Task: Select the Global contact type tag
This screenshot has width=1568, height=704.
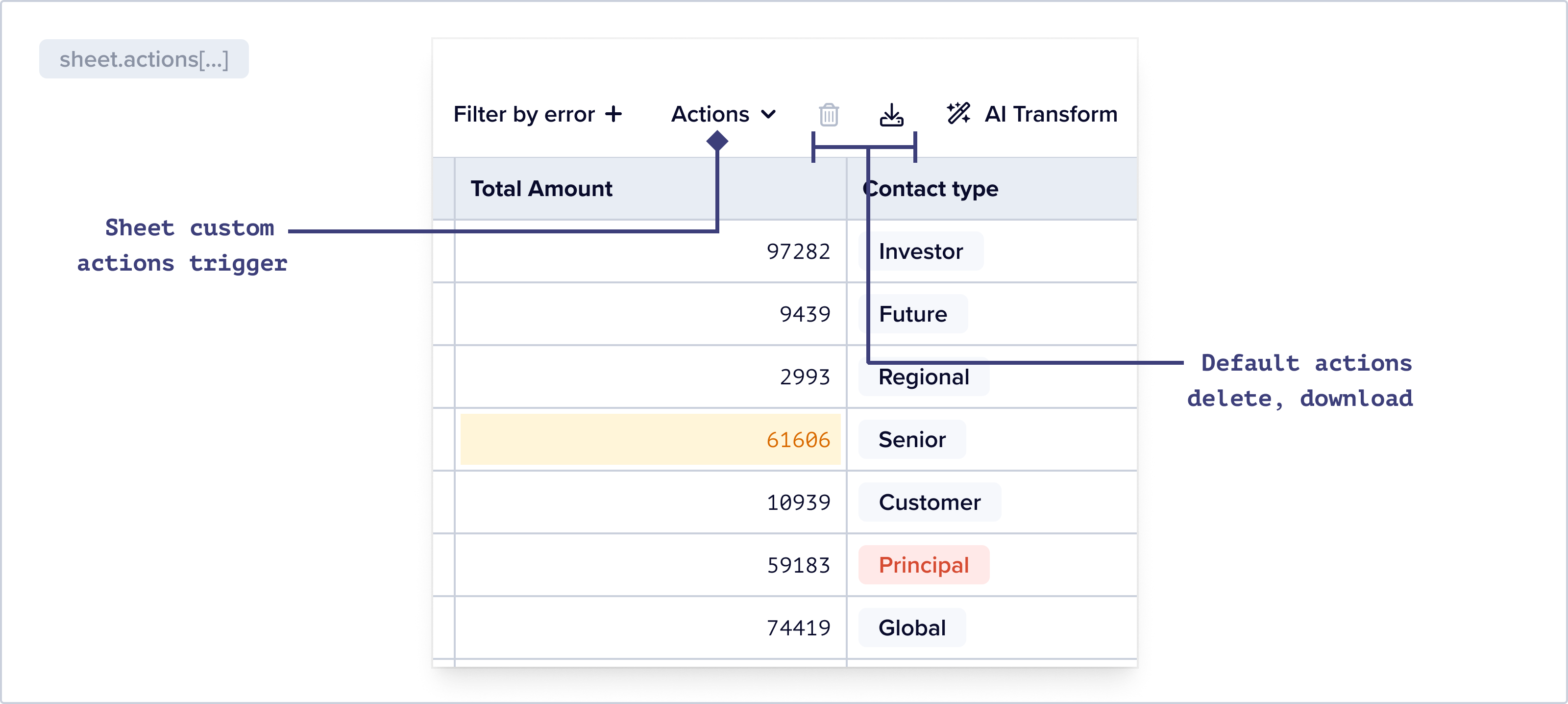Action: coord(912,628)
